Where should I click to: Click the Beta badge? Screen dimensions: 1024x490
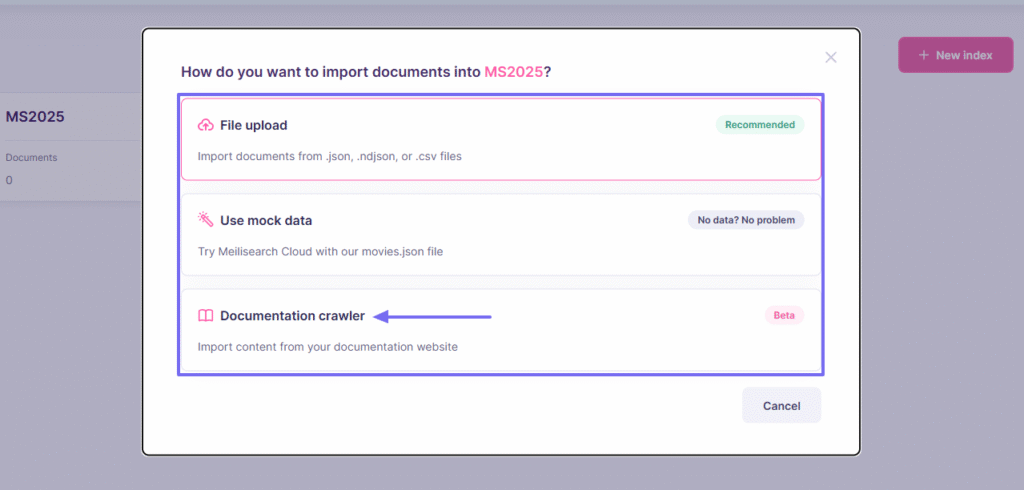pyautogui.click(x=784, y=316)
